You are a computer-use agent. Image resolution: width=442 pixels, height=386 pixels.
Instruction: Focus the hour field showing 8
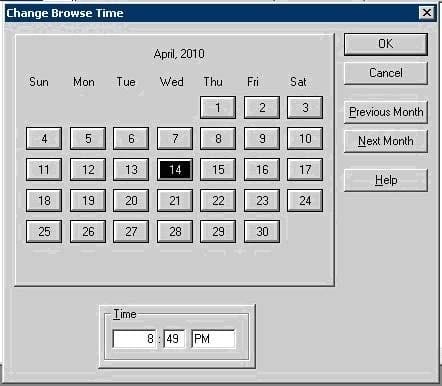click(134, 339)
